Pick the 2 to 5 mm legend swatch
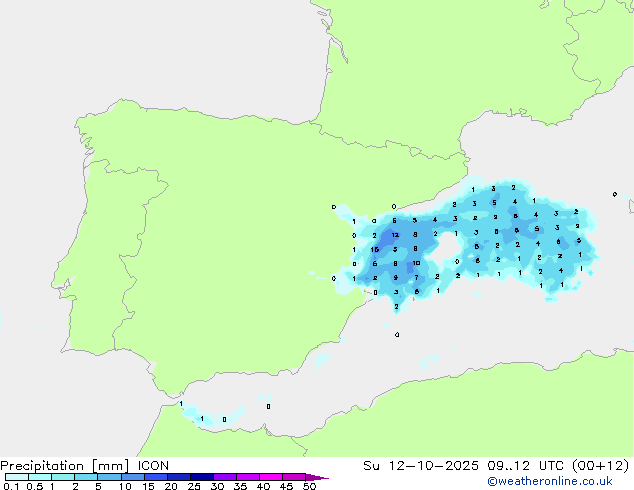634x490 pixels. click(86, 477)
